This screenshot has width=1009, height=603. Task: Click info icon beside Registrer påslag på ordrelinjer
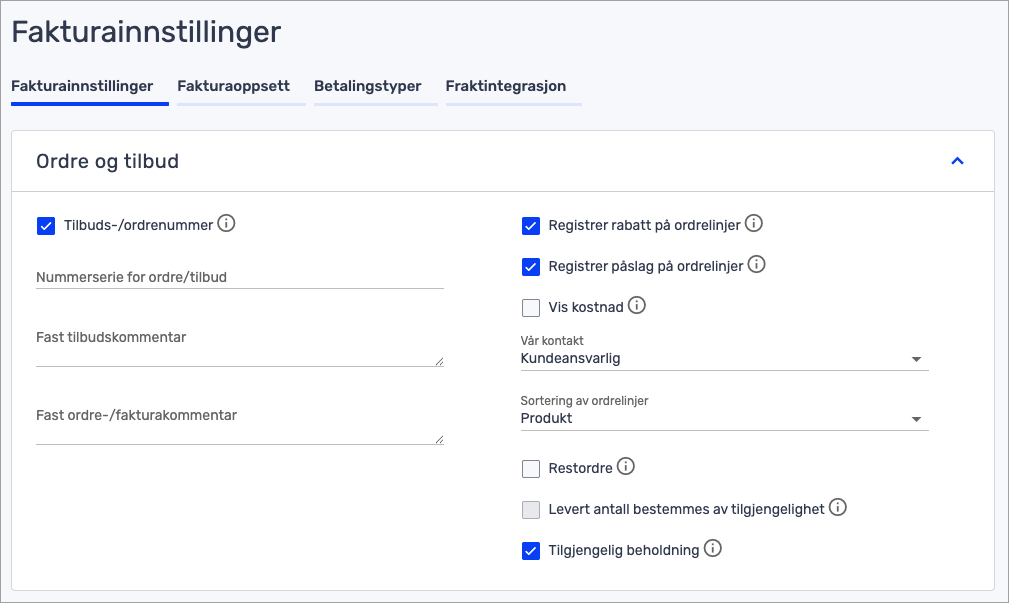pos(757,265)
